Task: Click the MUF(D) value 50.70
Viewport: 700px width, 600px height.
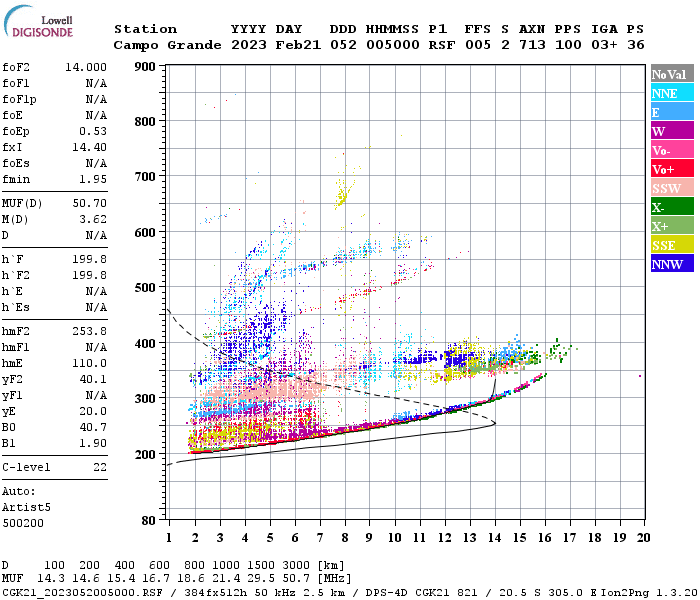Action: click(90, 203)
